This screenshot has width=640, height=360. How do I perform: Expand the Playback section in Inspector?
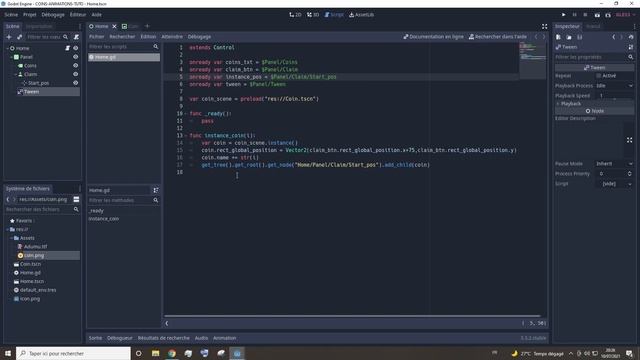(x=594, y=104)
